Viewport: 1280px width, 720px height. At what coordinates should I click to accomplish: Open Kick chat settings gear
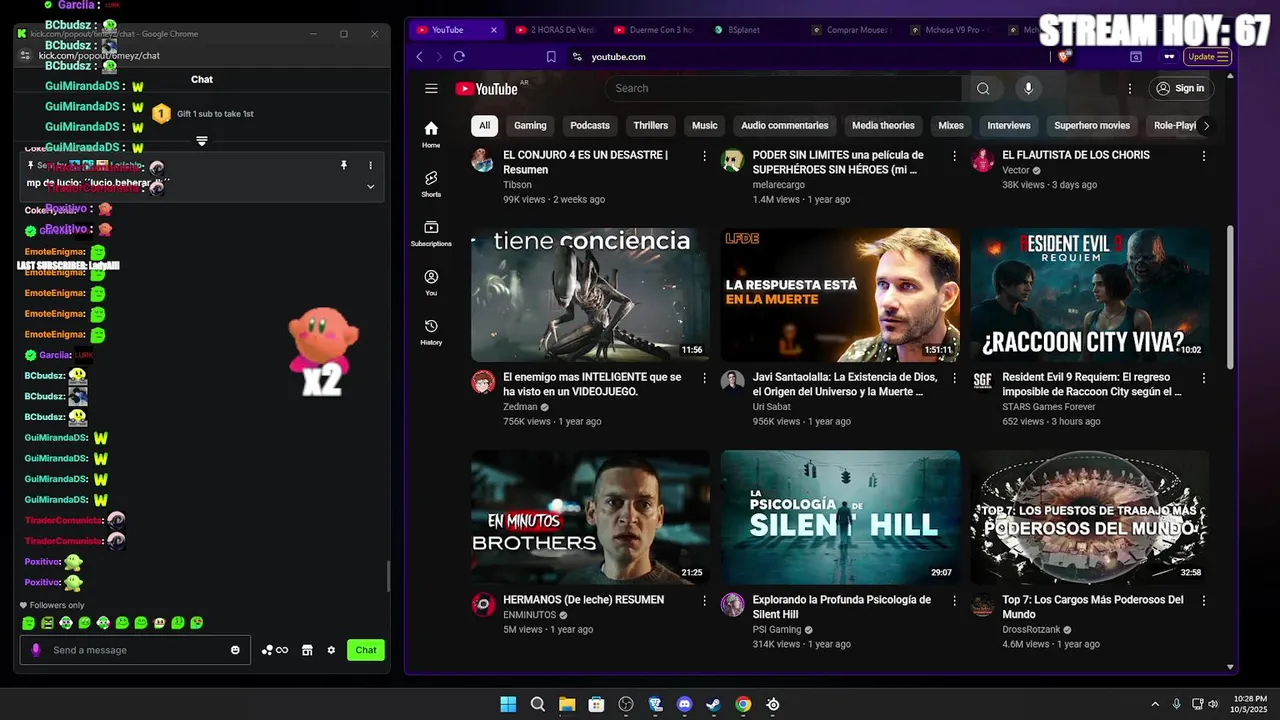tap(331, 650)
